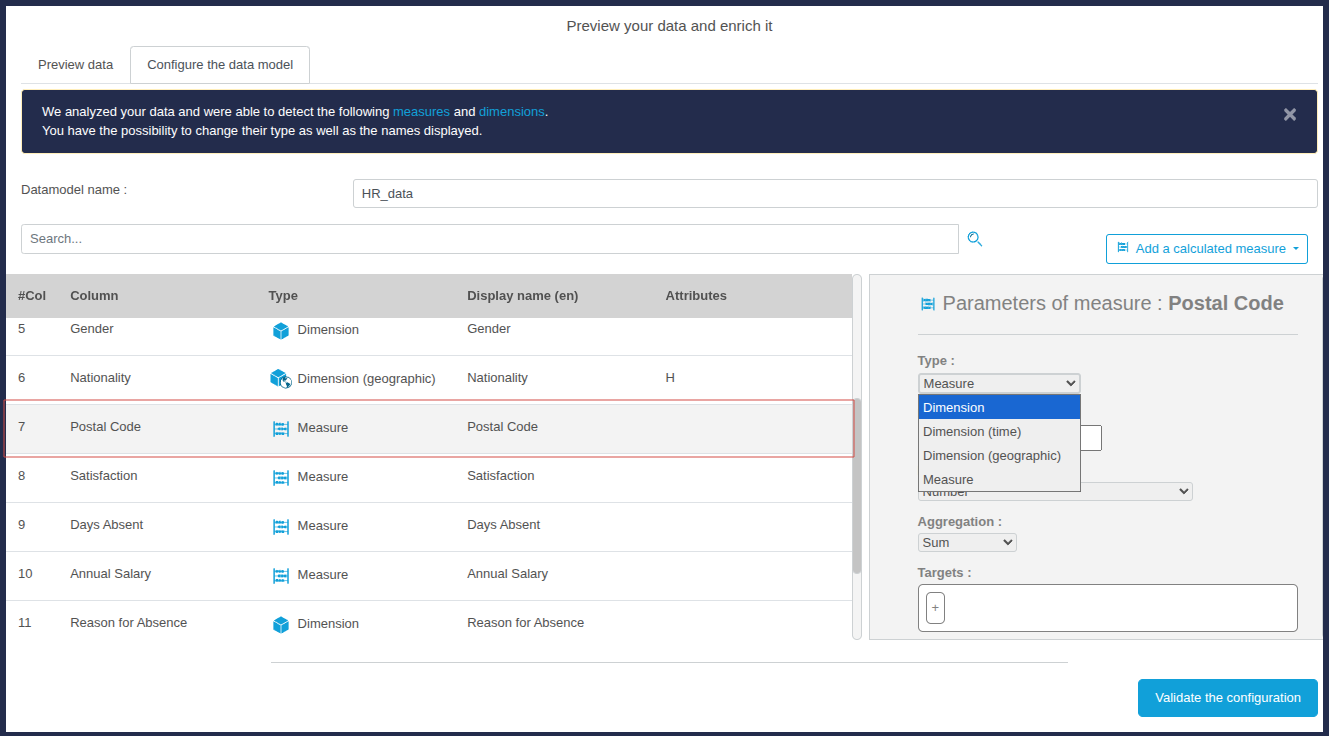Screen dimensions: 1329x736
Task: Click the Postal Code measure icon
Action: [x=281, y=428]
